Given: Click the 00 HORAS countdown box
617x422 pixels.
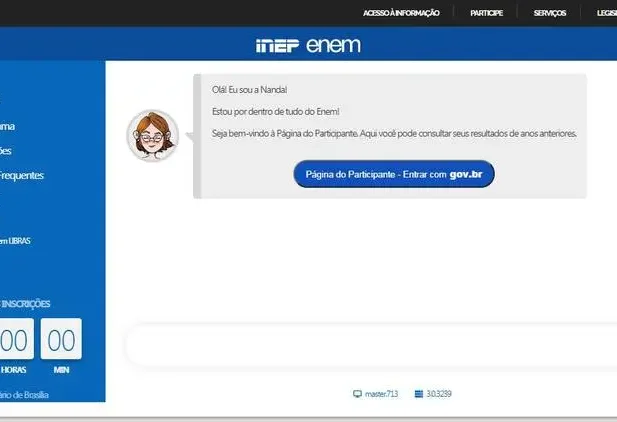Looking at the screenshot, I should pyautogui.click(x=17, y=339).
